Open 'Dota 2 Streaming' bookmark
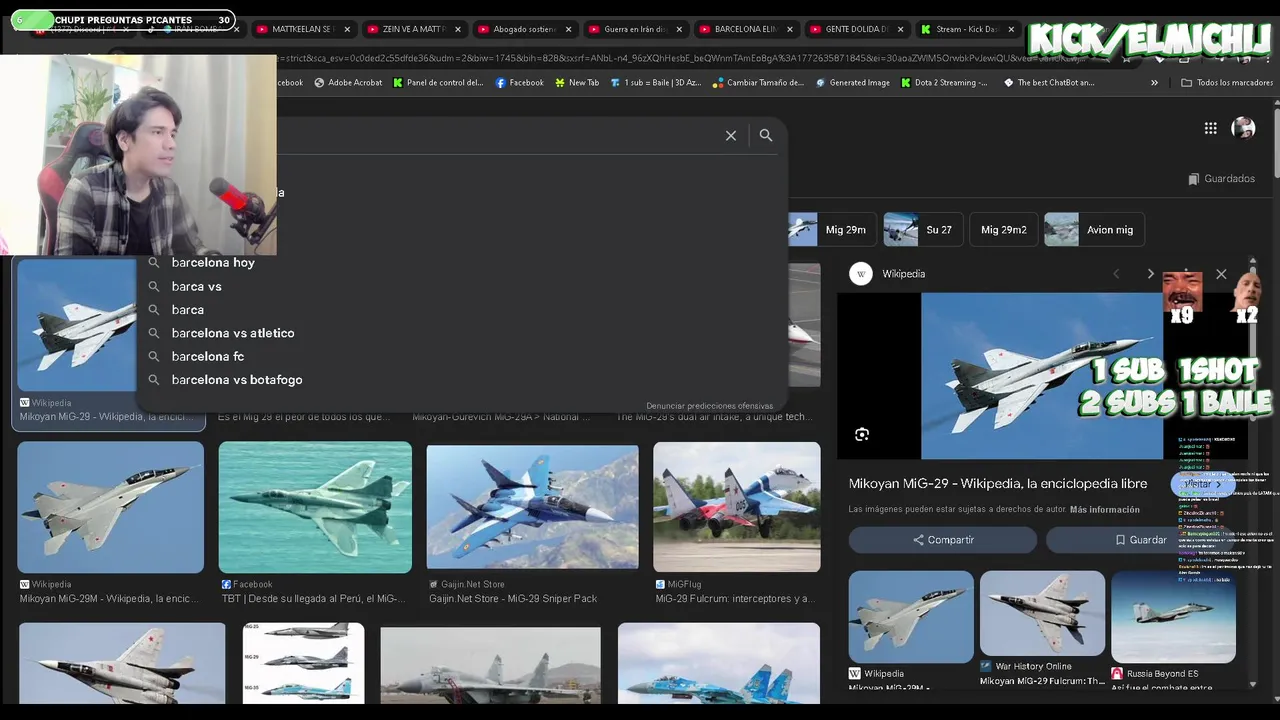1280x720 pixels. 944,83
